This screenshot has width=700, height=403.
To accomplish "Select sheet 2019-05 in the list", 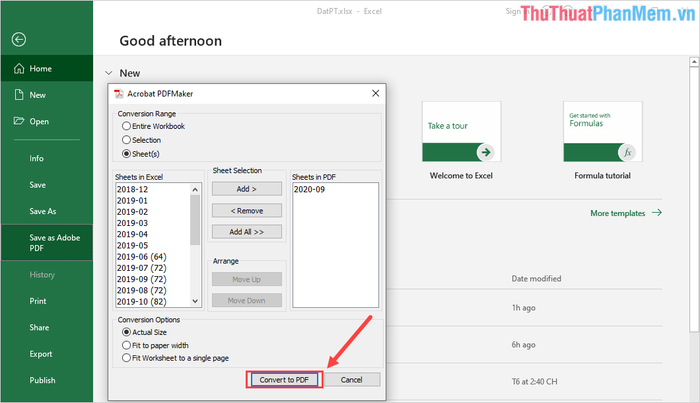I will coord(153,245).
